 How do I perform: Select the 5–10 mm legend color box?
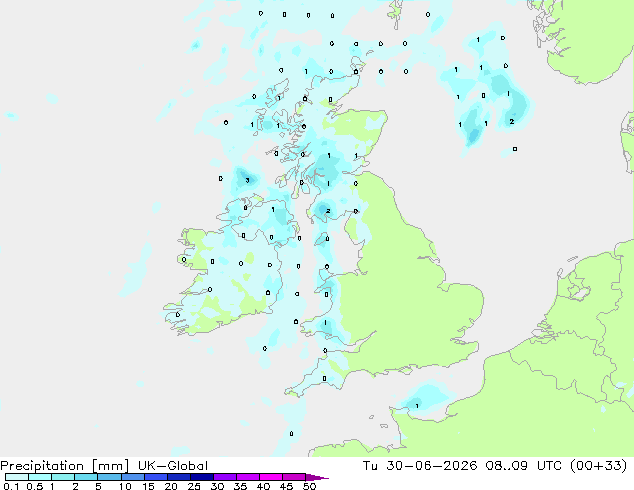coord(109,477)
